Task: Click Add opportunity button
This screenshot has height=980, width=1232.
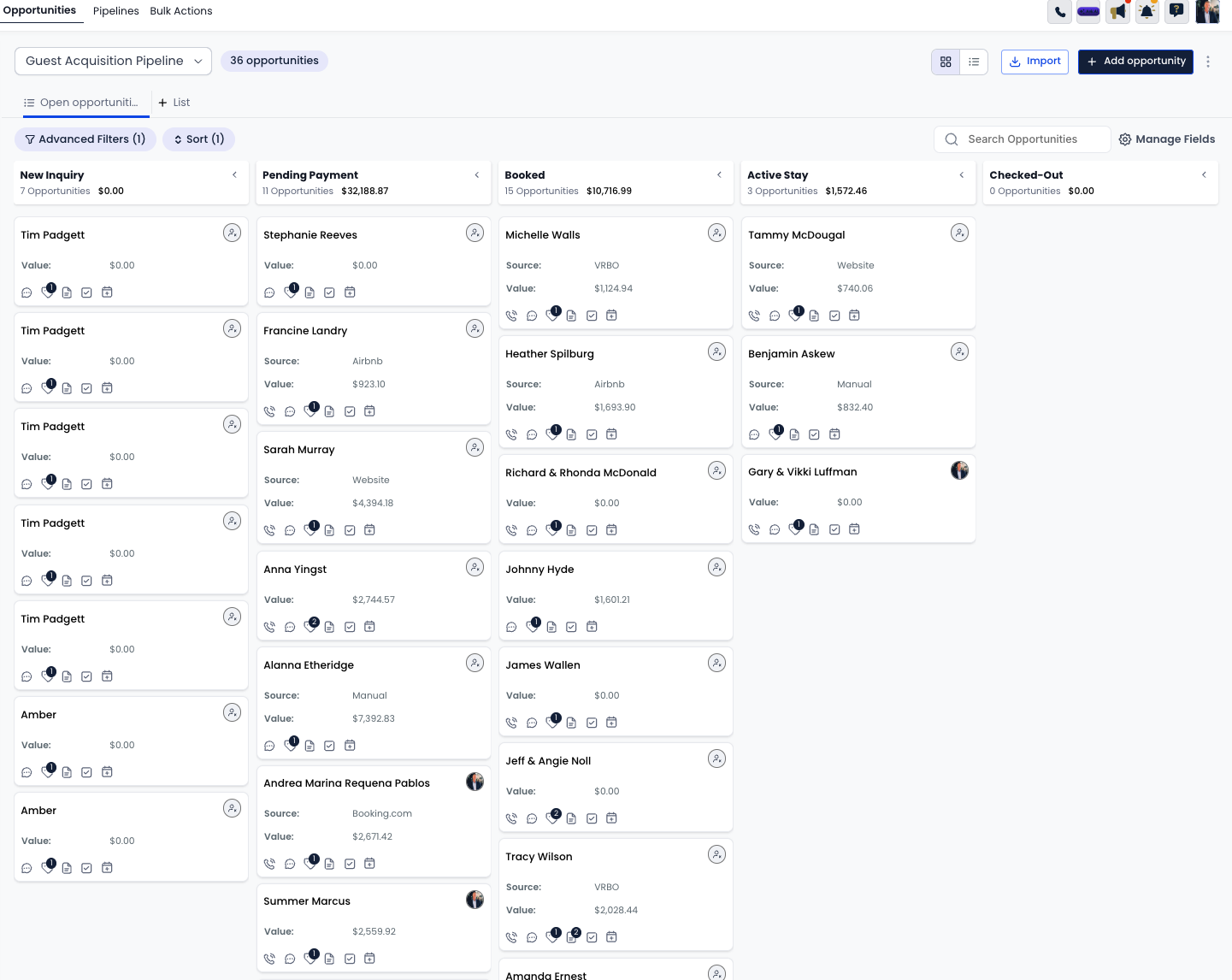Action: 1135,62
